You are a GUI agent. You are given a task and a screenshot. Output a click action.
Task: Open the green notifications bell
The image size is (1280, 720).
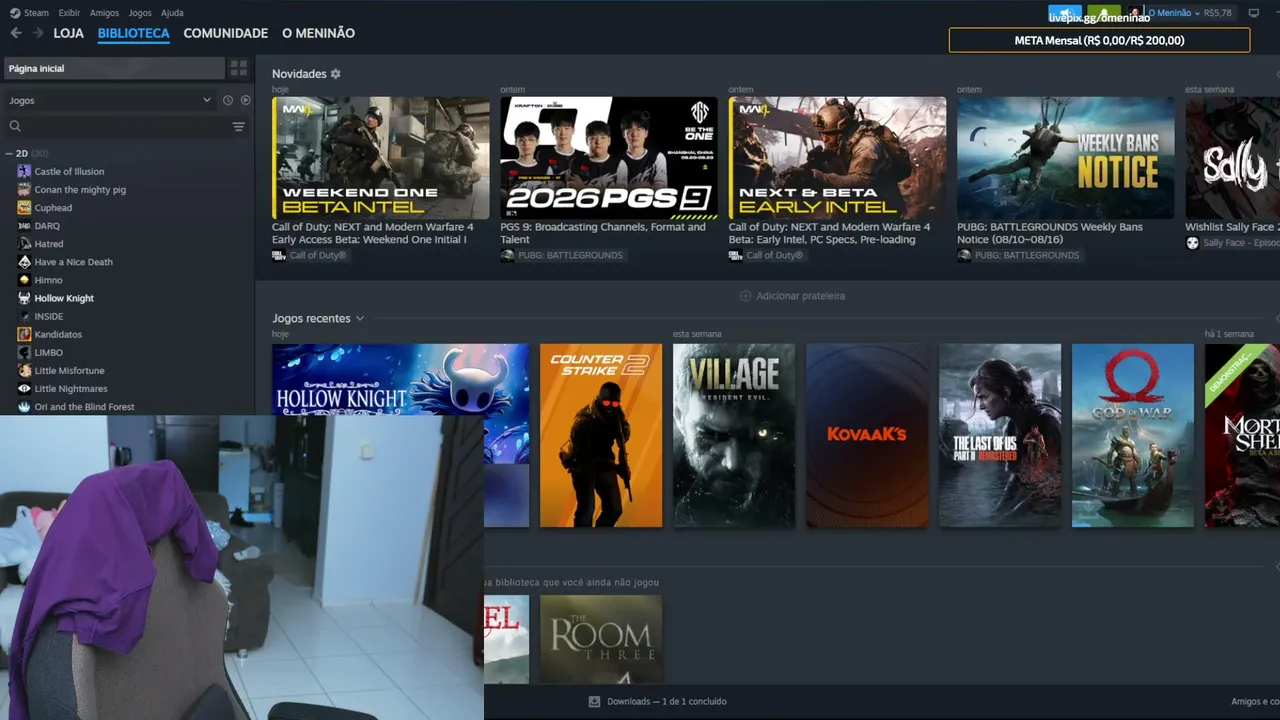(1104, 14)
